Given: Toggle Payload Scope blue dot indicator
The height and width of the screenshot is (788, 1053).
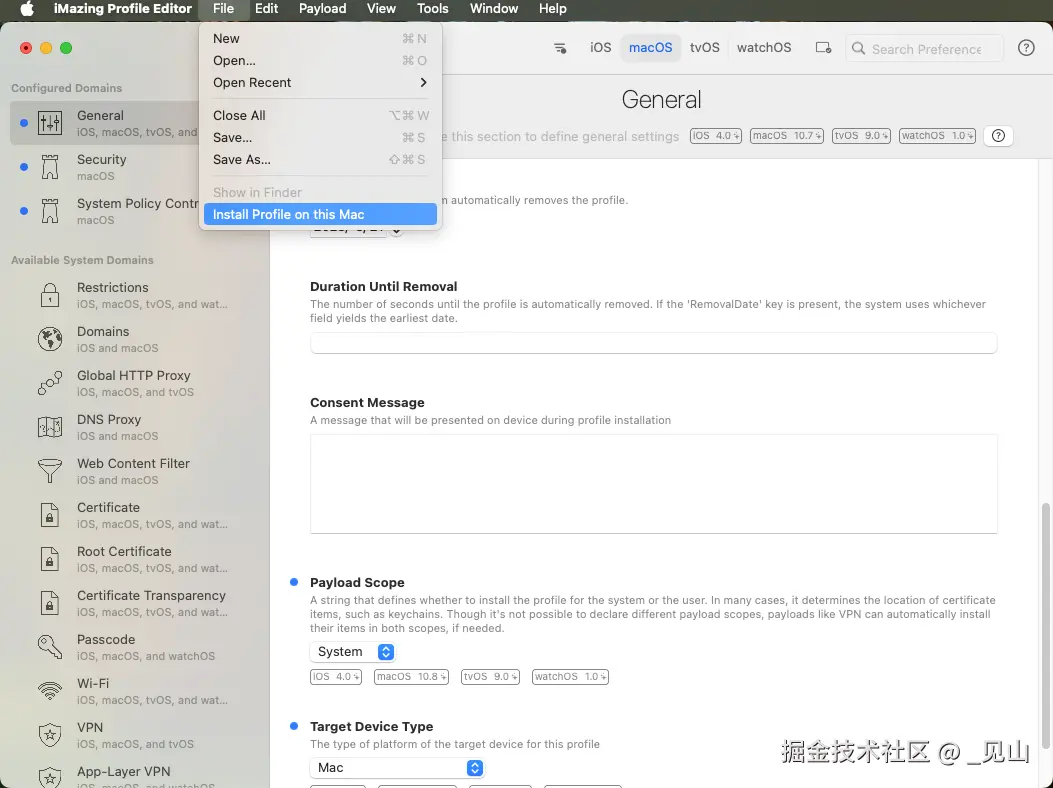Looking at the screenshot, I should (x=293, y=582).
